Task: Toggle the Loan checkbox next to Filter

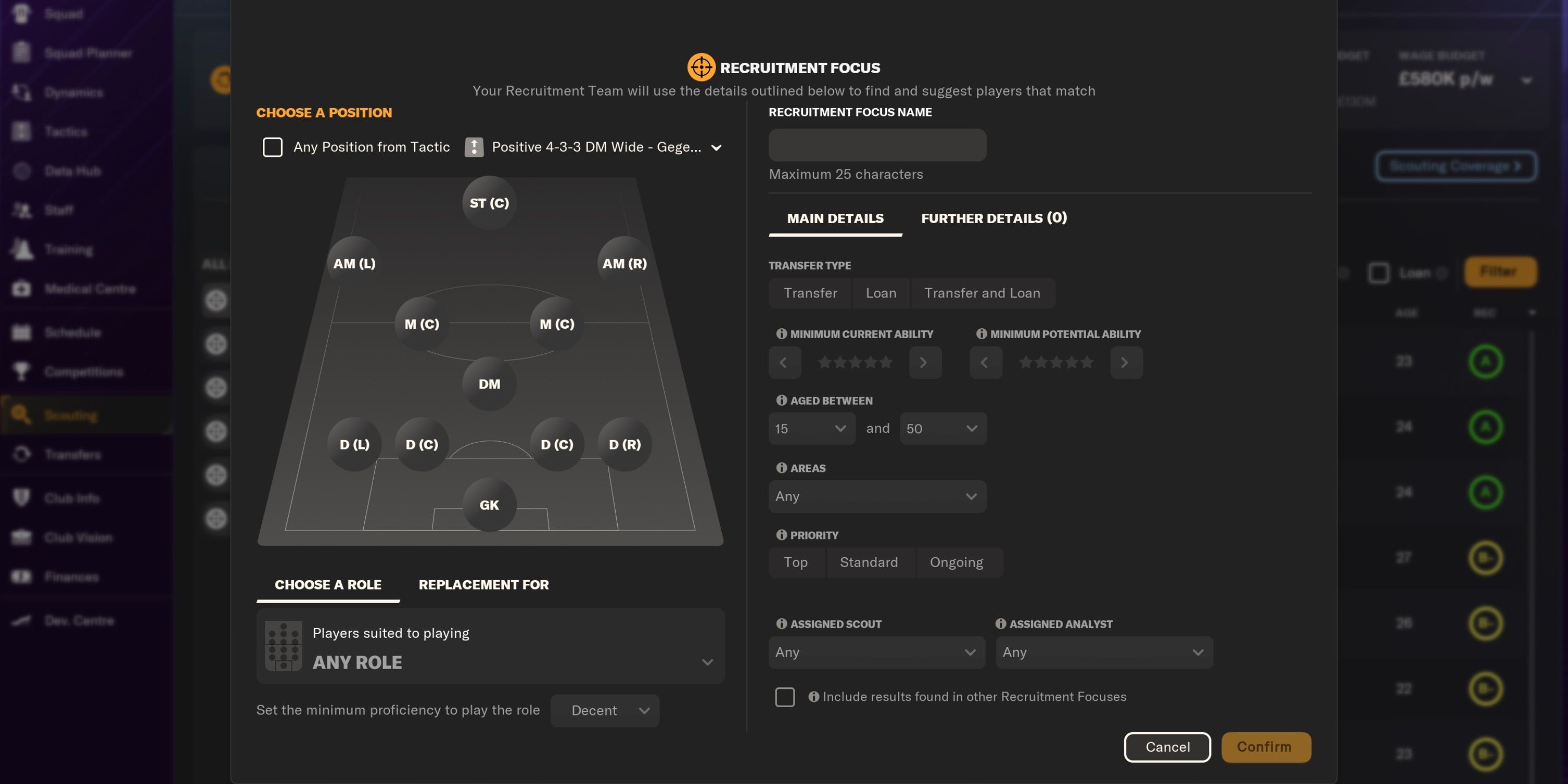Action: click(1379, 273)
